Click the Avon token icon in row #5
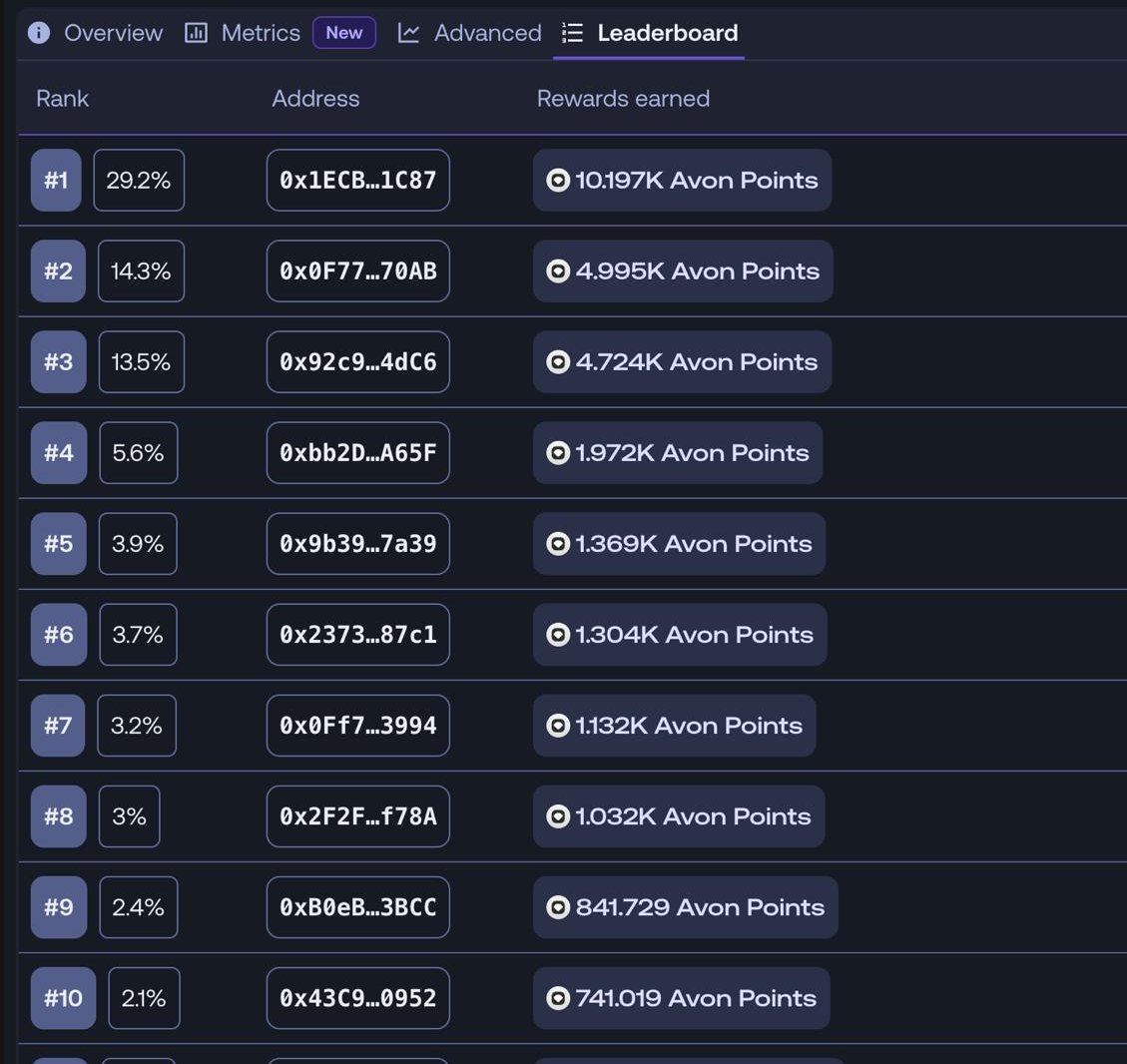This screenshot has width=1127, height=1064. point(558,544)
